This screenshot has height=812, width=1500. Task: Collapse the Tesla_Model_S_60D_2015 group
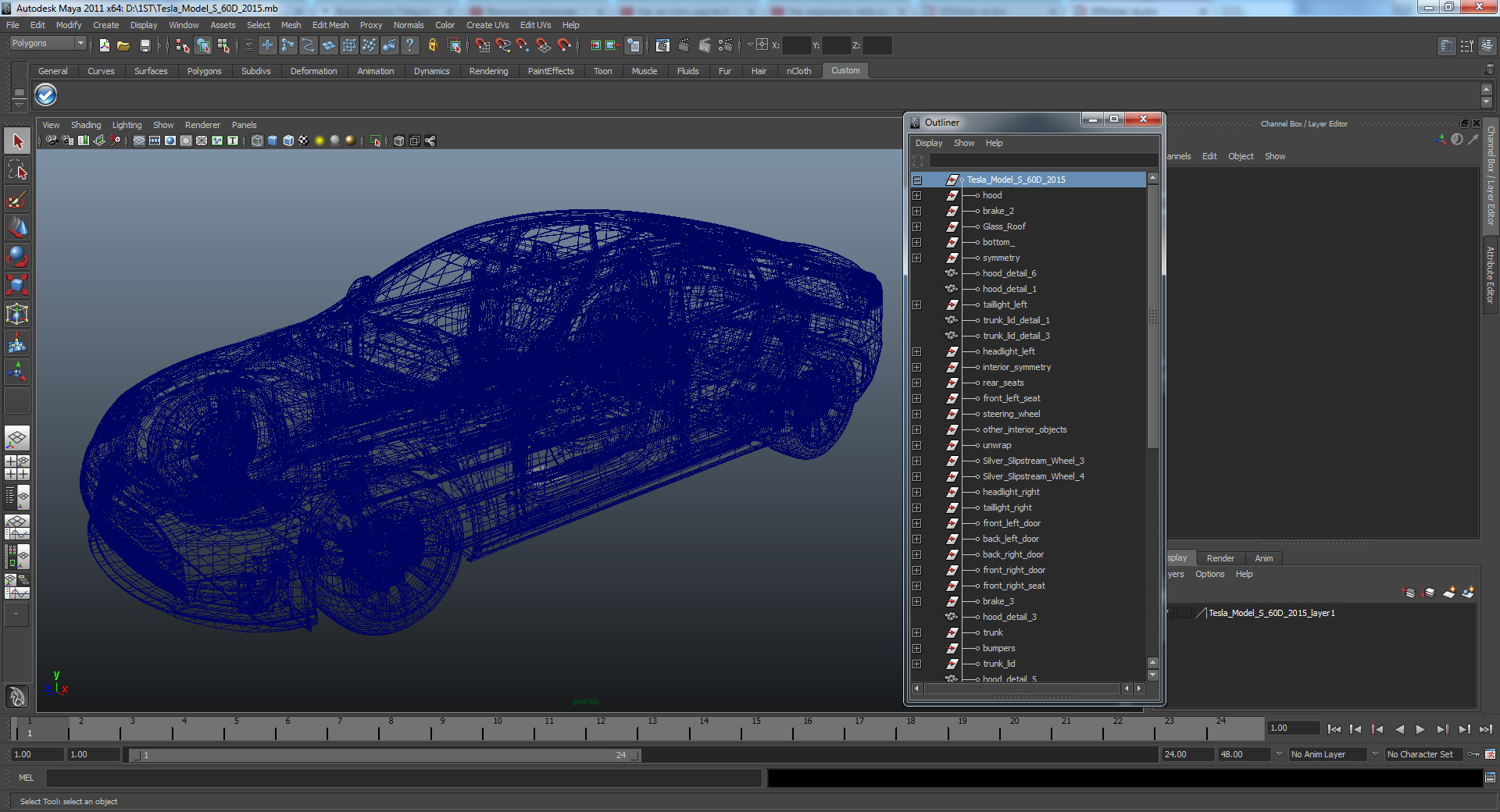[x=917, y=180]
